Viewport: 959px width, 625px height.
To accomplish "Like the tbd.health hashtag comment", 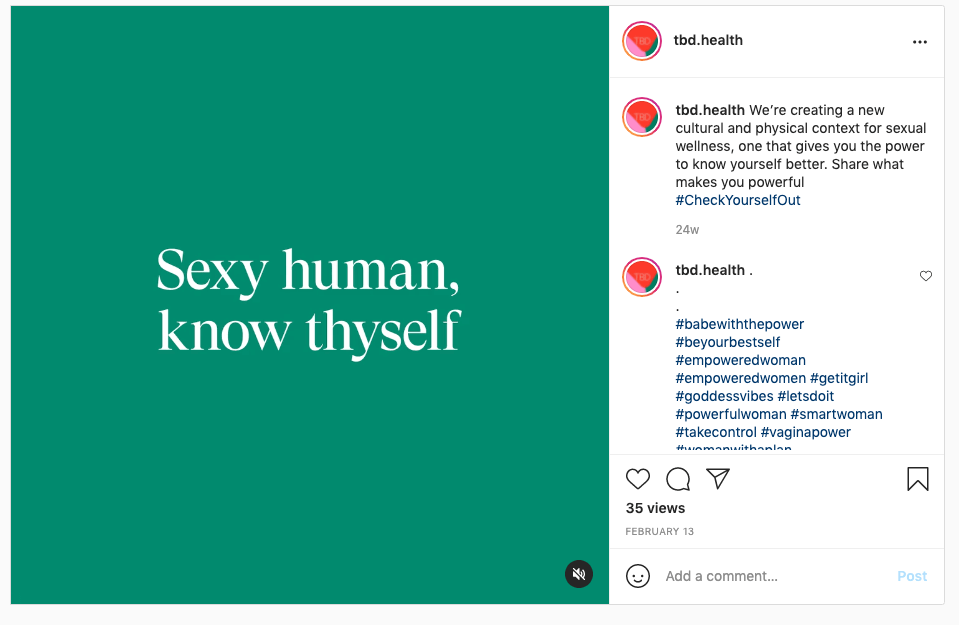I will (925, 276).
